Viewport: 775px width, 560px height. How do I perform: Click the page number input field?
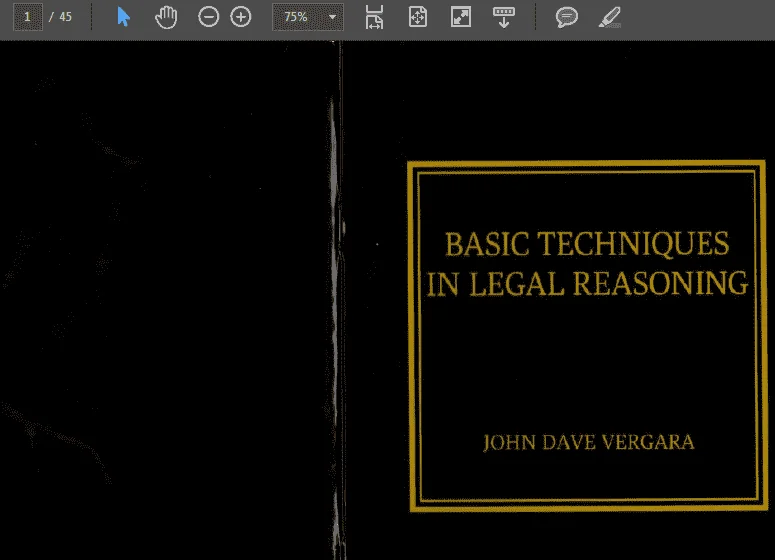click(28, 17)
